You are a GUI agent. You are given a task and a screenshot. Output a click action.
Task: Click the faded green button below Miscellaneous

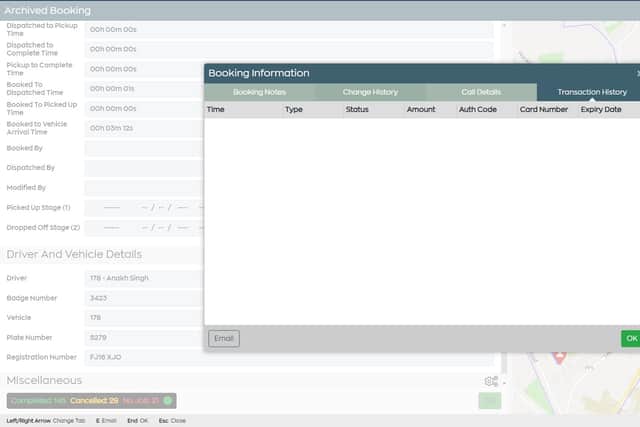(489, 401)
